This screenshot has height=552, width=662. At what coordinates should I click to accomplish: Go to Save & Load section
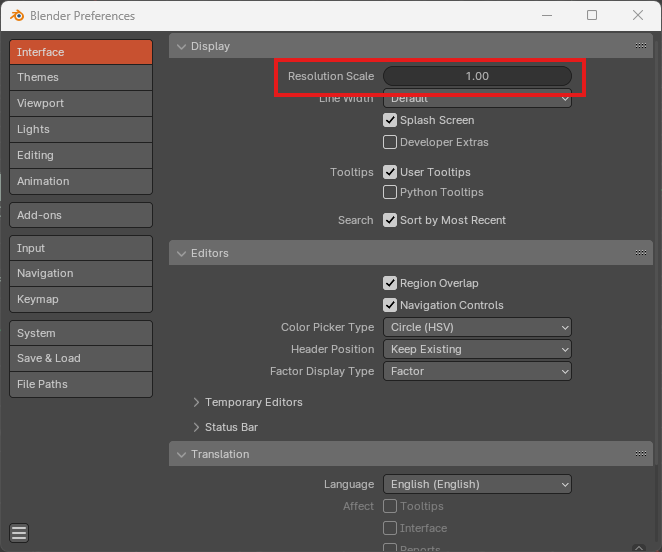pos(81,358)
